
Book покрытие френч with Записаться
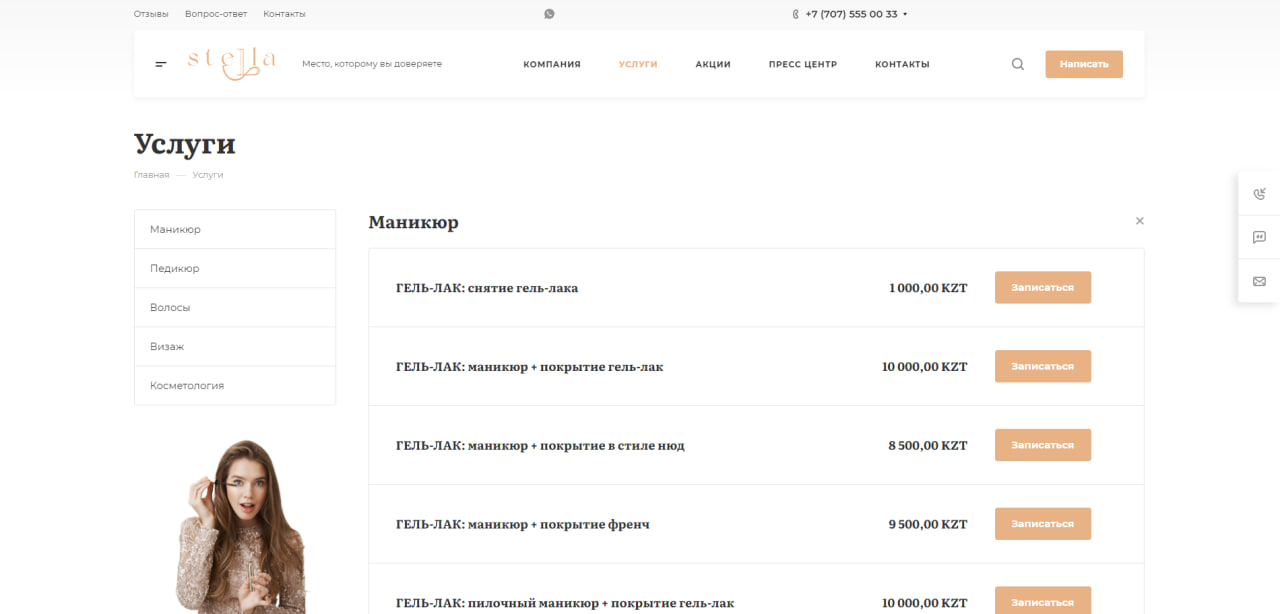[x=1043, y=524]
